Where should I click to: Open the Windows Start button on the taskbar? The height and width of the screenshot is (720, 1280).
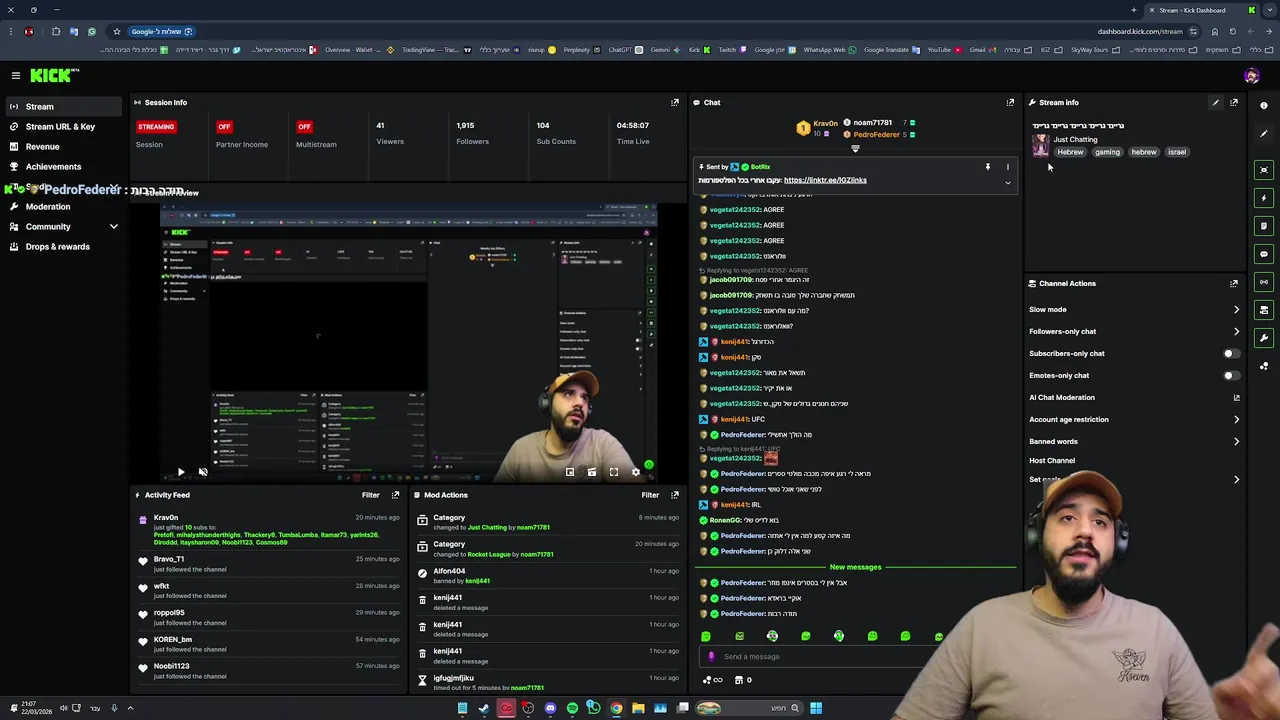point(816,708)
